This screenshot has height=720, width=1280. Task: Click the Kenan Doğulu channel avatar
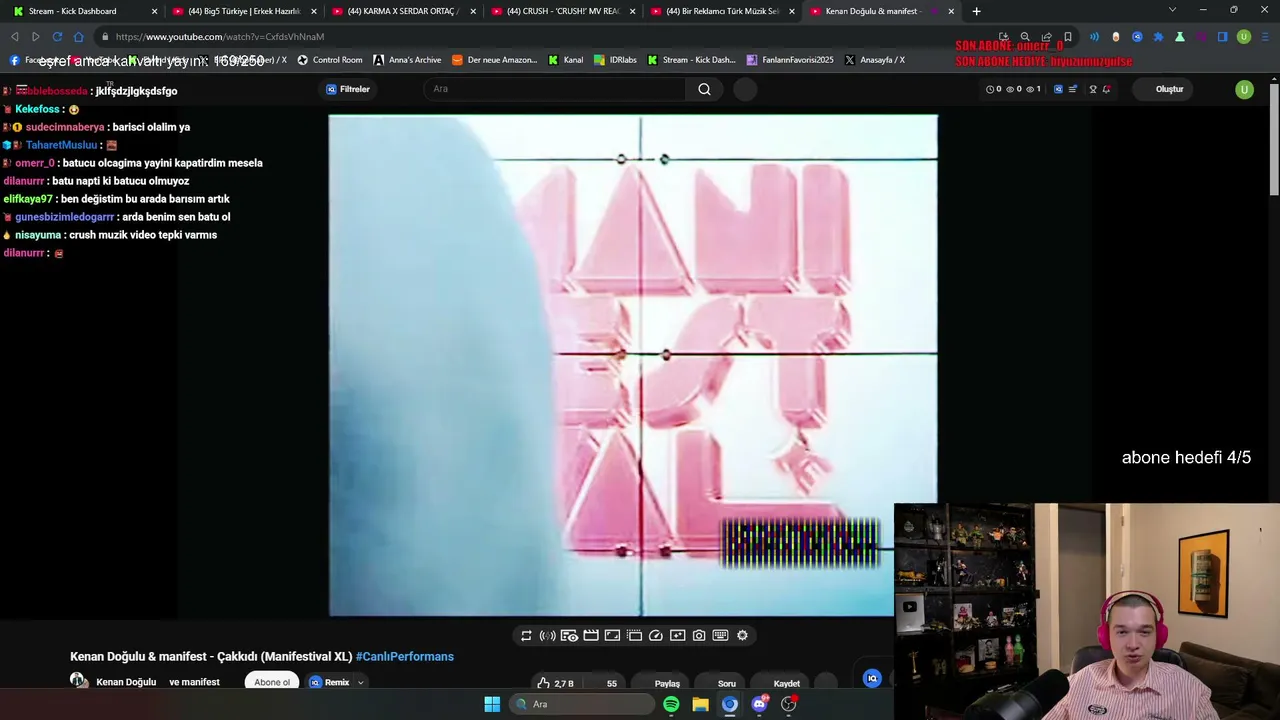(77, 681)
